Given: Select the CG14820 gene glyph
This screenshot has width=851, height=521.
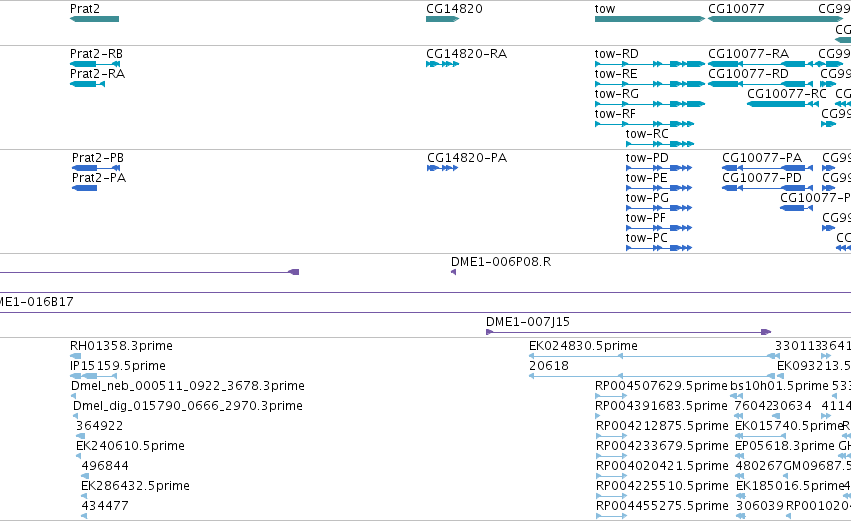Looking at the screenshot, I should click(x=442, y=19).
